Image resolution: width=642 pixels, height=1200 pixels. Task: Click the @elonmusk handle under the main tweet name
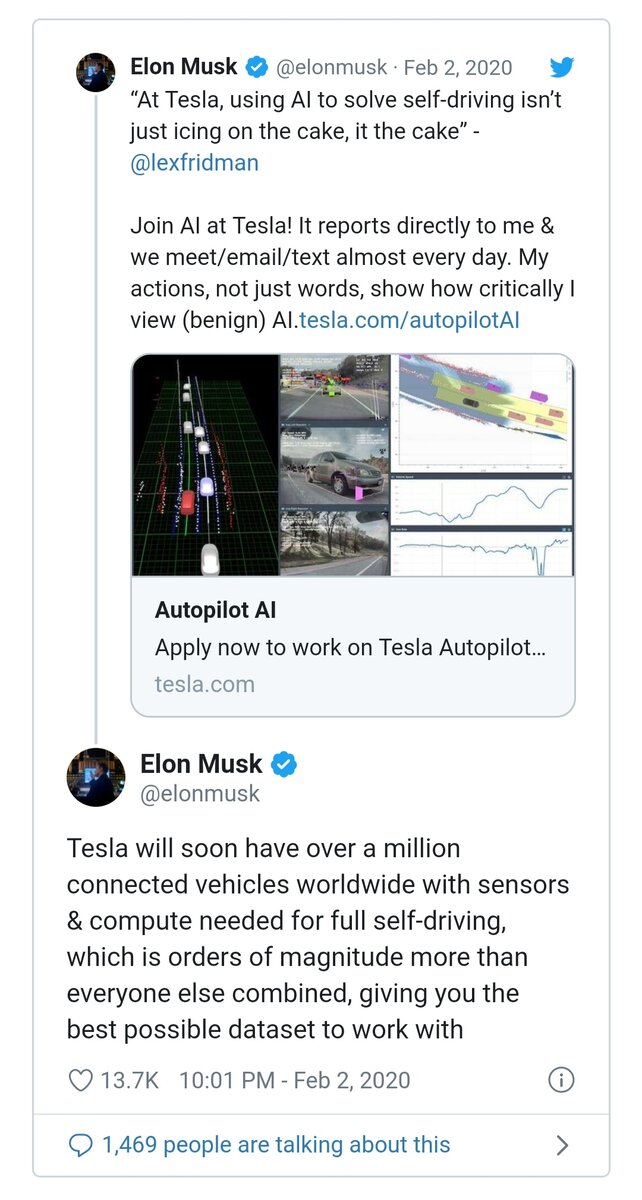[x=199, y=794]
